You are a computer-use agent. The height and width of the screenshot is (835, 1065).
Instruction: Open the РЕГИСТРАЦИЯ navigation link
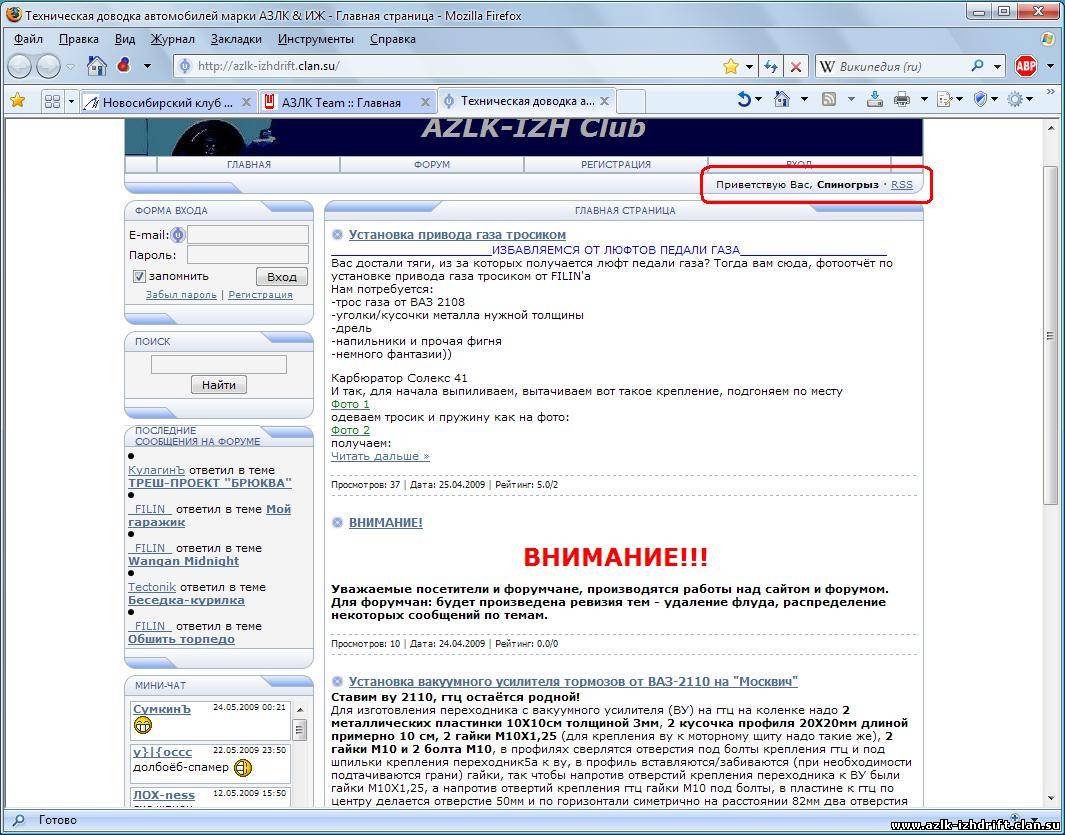click(616, 164)
